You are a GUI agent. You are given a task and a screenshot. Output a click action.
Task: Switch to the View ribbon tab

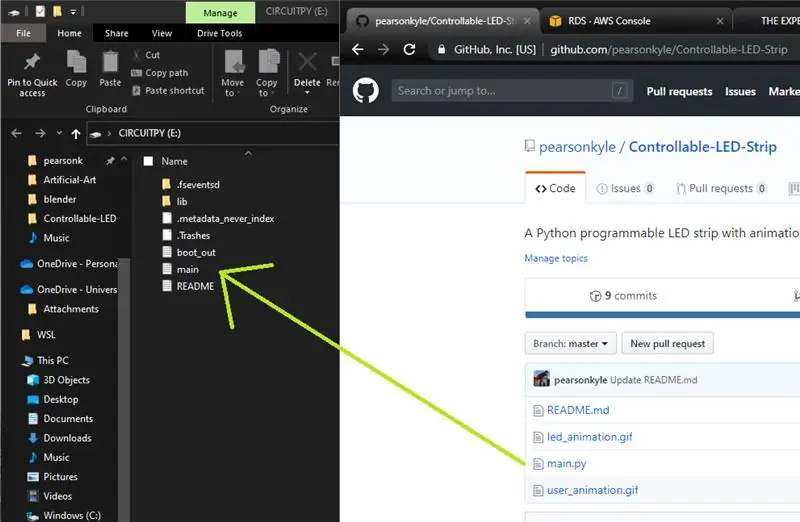pyautogui.click(x=162, y=33)
